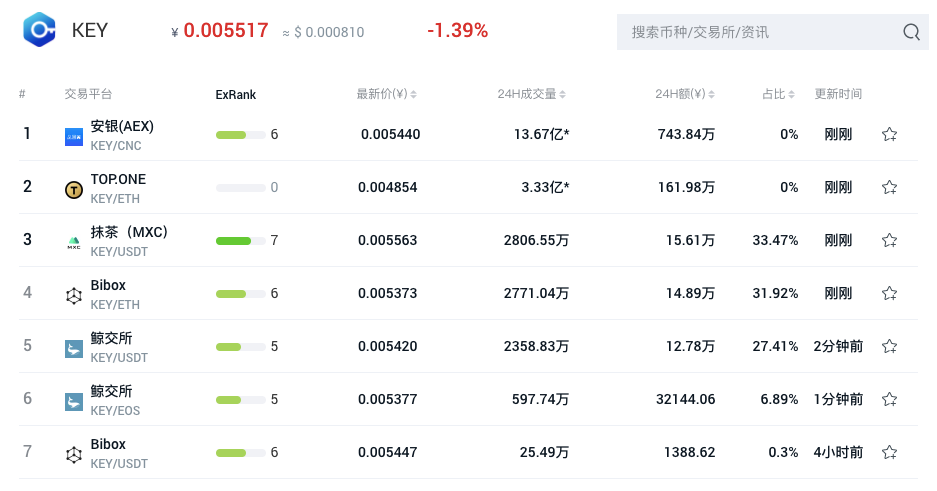Click the 交易平台 column header
The height and width of the screenshot is (491, 937).
(x=88, y=94)
